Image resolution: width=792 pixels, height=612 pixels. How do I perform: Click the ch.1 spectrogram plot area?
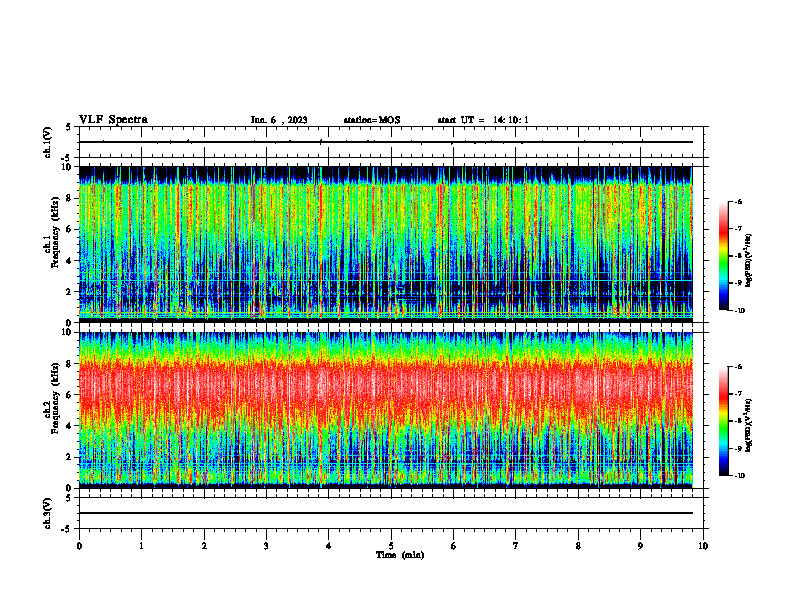(x=386, y=244)
